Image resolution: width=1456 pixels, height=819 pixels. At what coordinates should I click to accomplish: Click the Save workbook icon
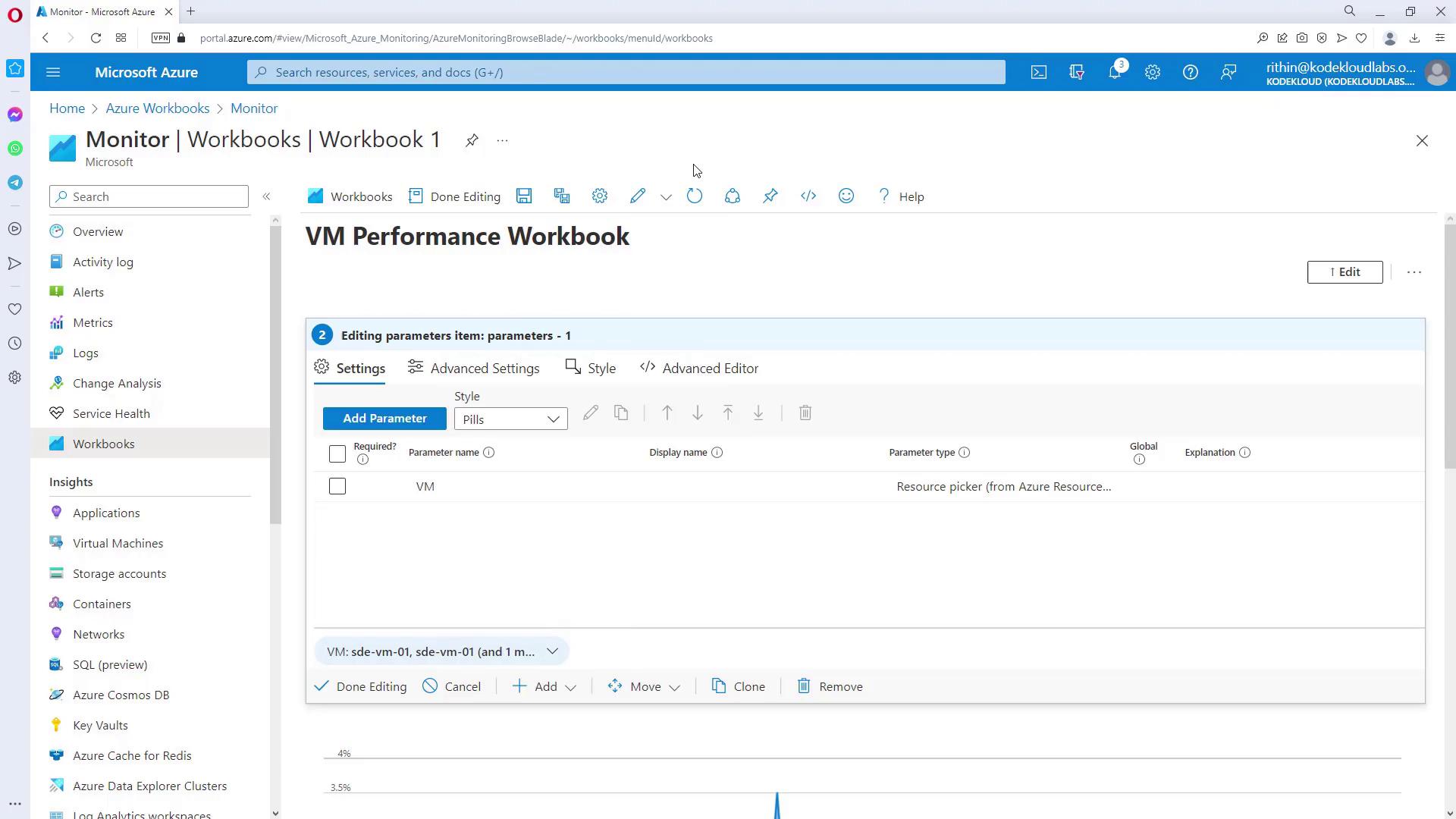pos(524,196)
